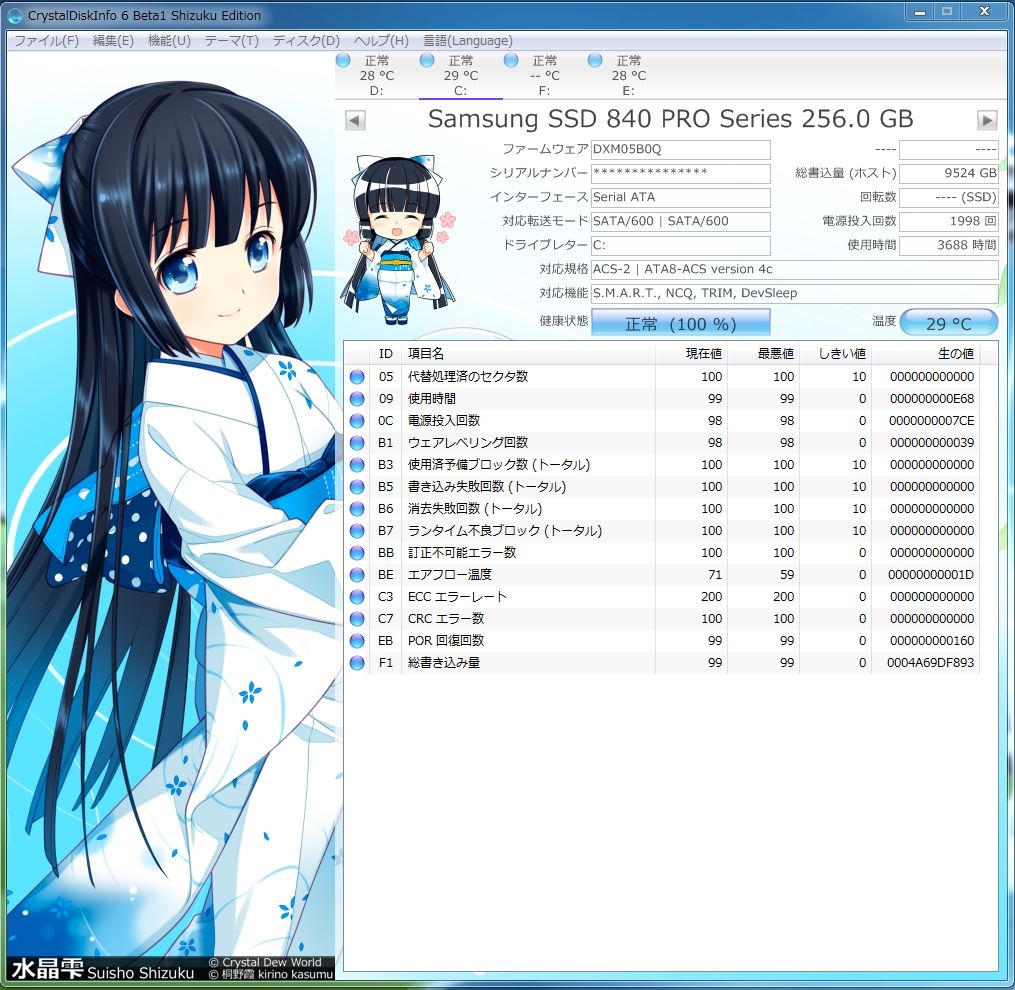This screenshot has width=1015, height=990.
Task: Click status icon of row C3 ECC
Action: (x=357, y=597)
